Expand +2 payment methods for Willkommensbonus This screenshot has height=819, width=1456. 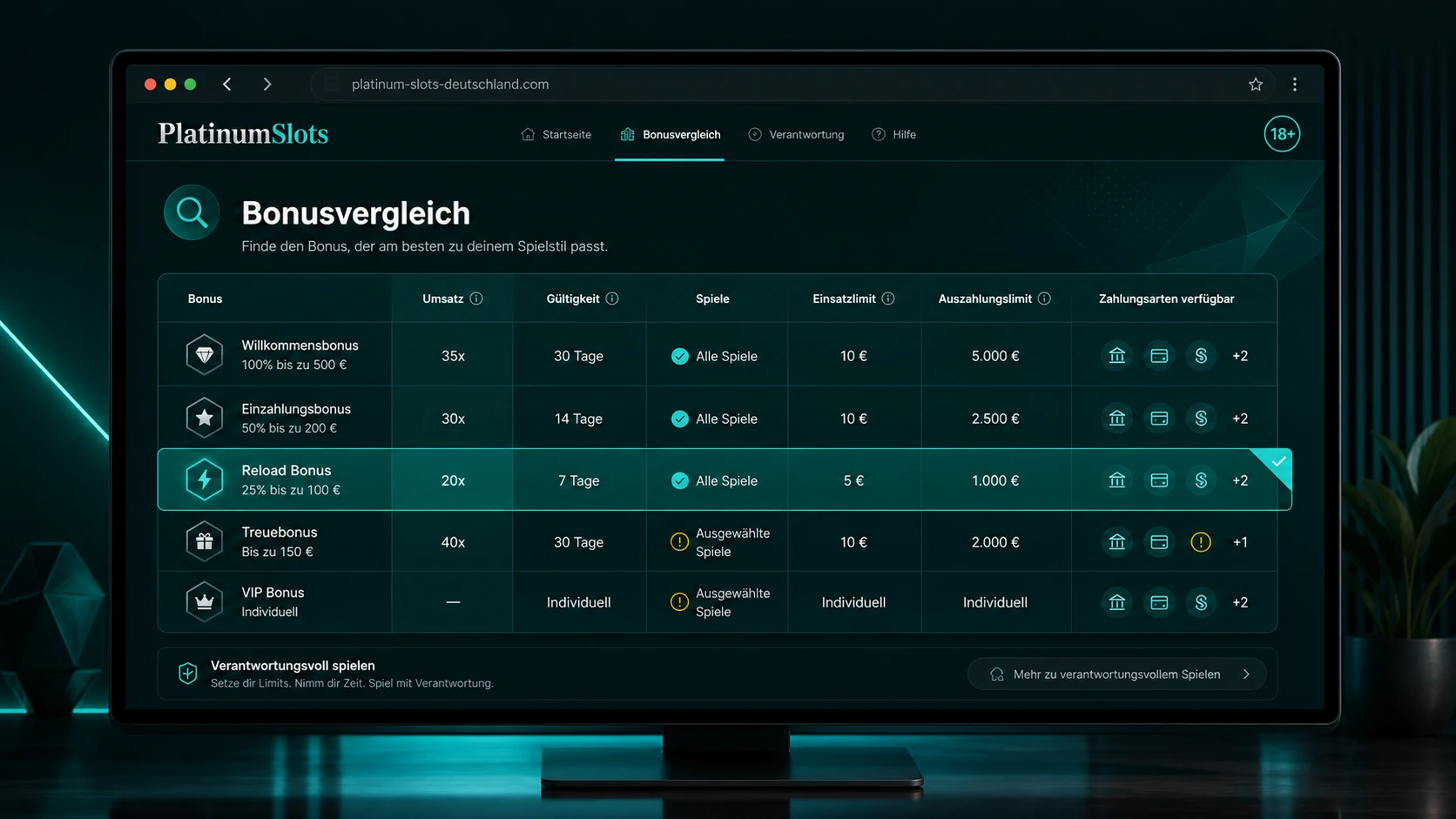[1240, 355]
